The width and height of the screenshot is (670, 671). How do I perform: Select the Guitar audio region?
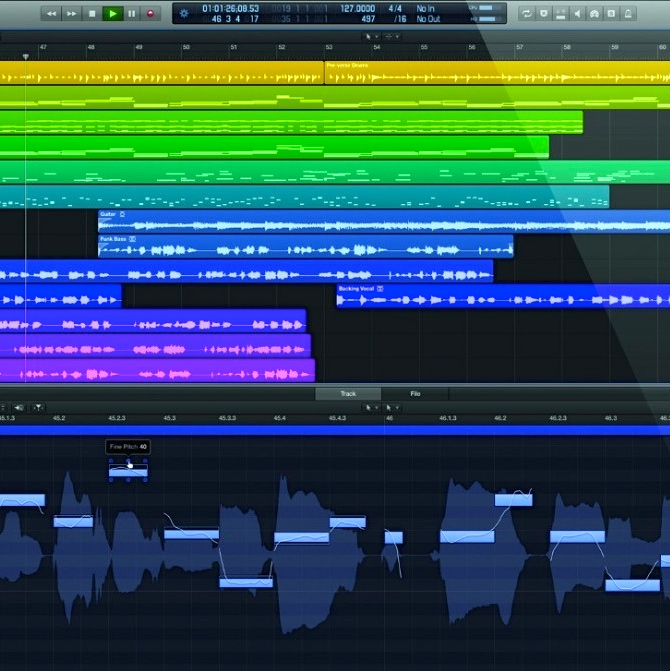(x=384, y=222)
